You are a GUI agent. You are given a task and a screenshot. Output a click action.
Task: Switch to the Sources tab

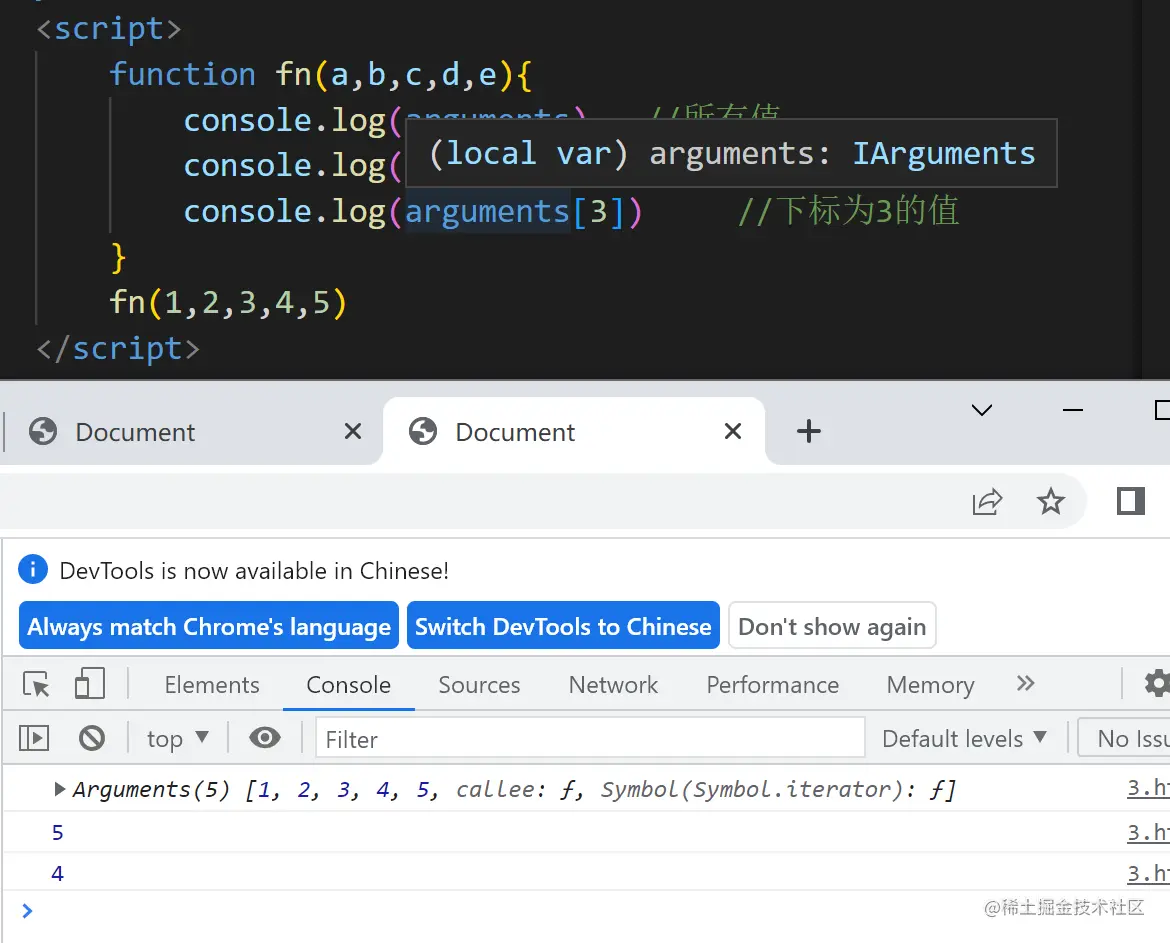479,685
